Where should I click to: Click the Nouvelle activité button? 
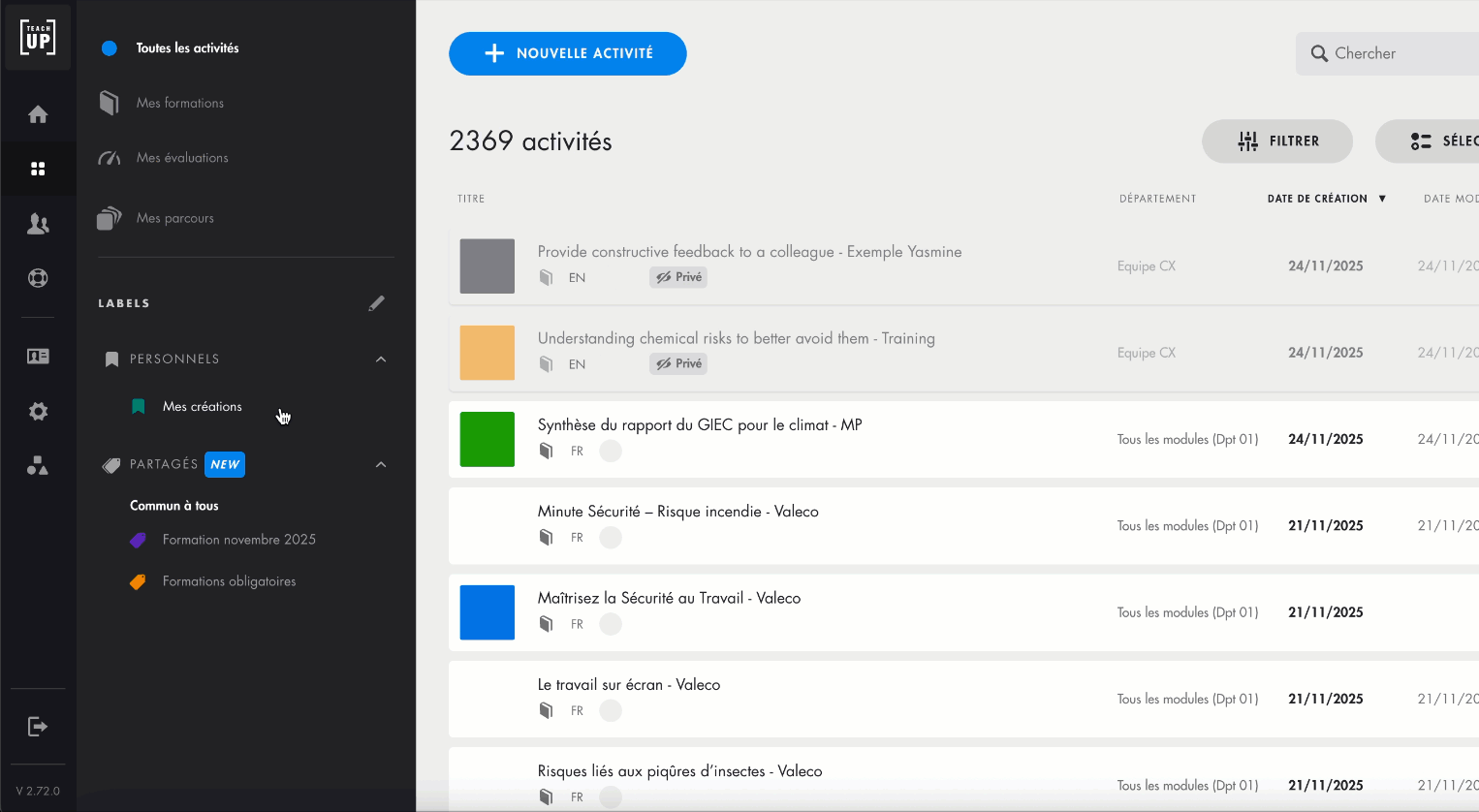tap(568, 53)
